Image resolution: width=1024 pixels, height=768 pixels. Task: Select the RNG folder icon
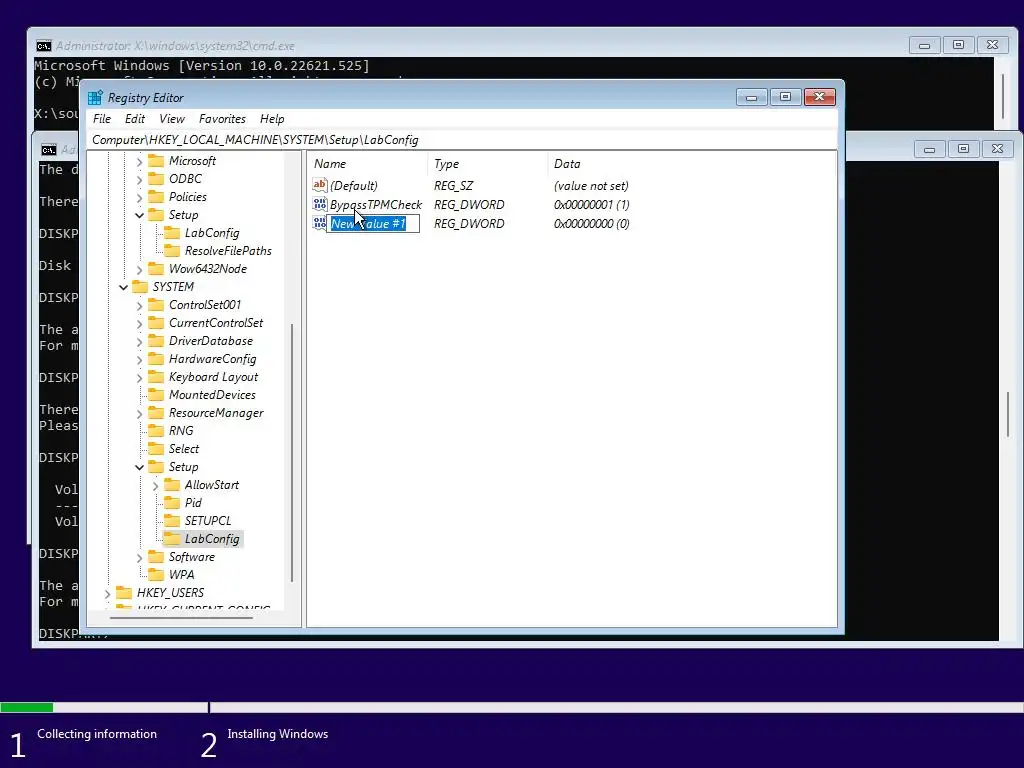coord(156,430)
